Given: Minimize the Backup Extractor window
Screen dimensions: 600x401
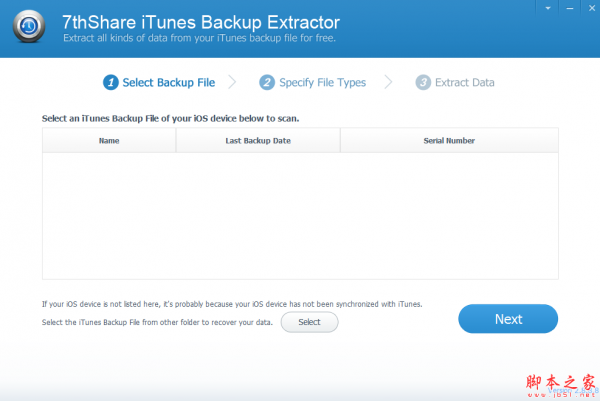Looking at the screenshot, I should [x=570, y=8].
